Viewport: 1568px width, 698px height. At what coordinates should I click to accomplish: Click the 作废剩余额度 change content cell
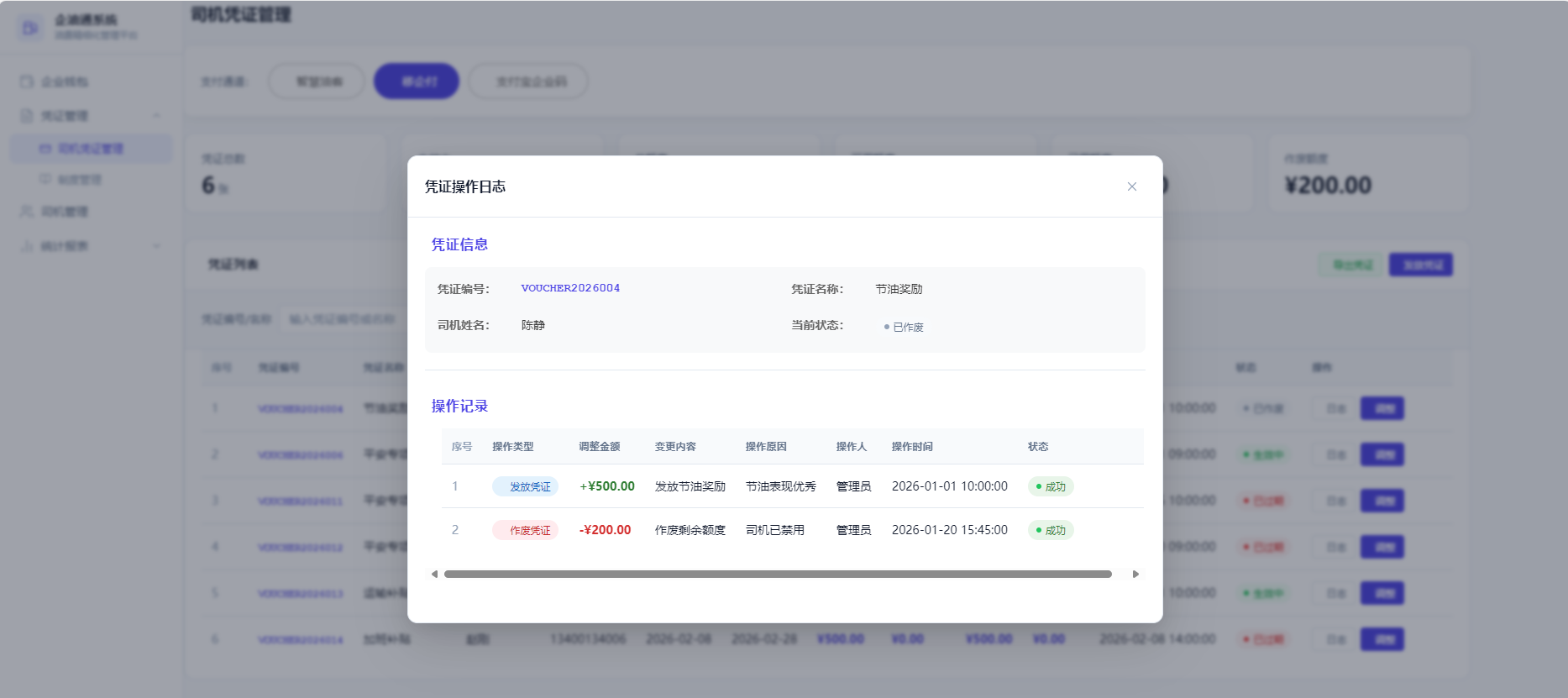[690, 530]
